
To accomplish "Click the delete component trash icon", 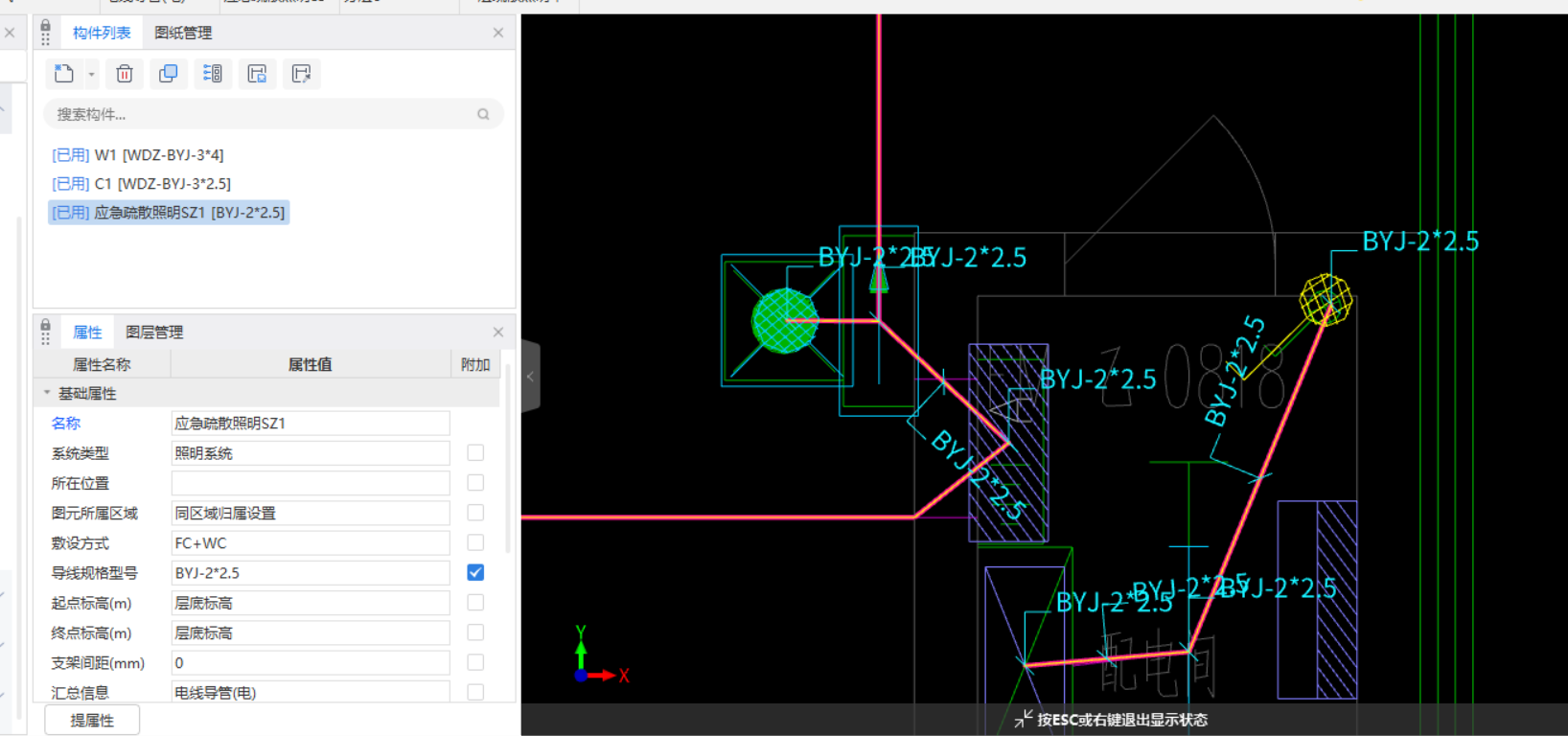I will (125, 74).
